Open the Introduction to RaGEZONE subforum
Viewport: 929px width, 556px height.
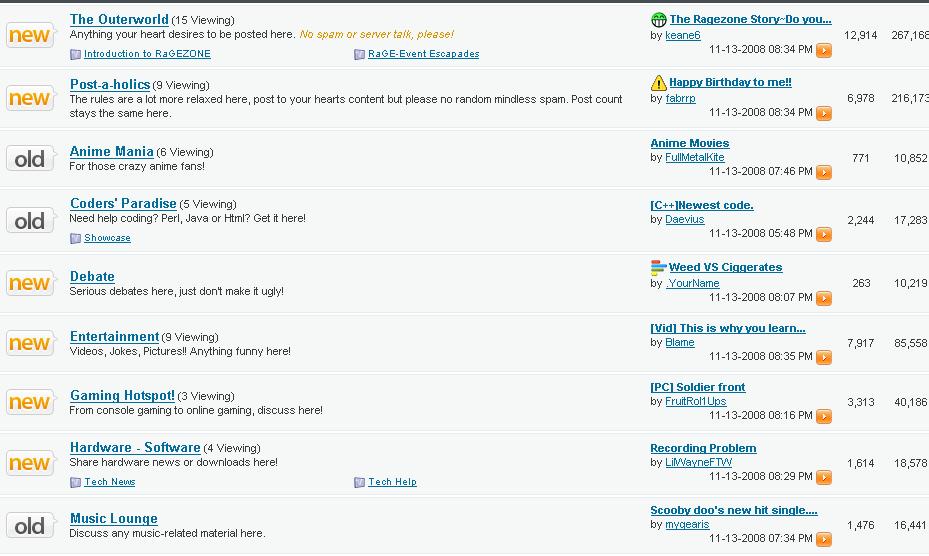[147, 54]
